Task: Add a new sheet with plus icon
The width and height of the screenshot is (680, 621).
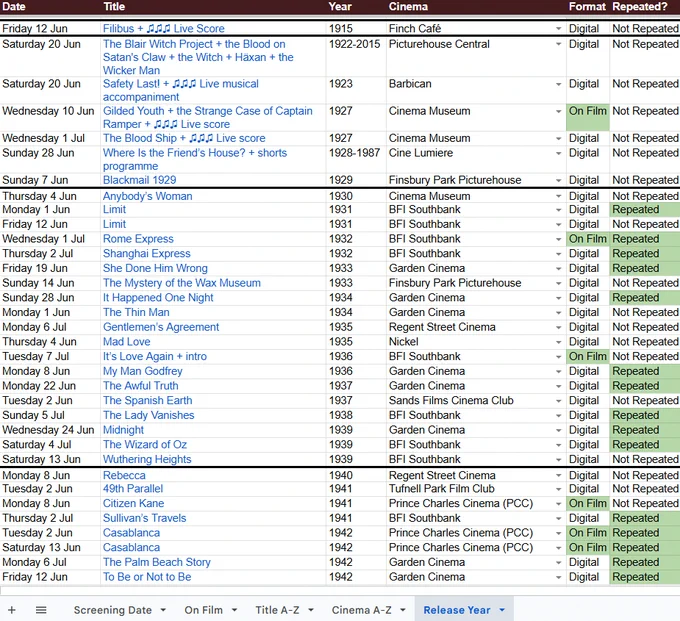Action: tap(12, 610)
